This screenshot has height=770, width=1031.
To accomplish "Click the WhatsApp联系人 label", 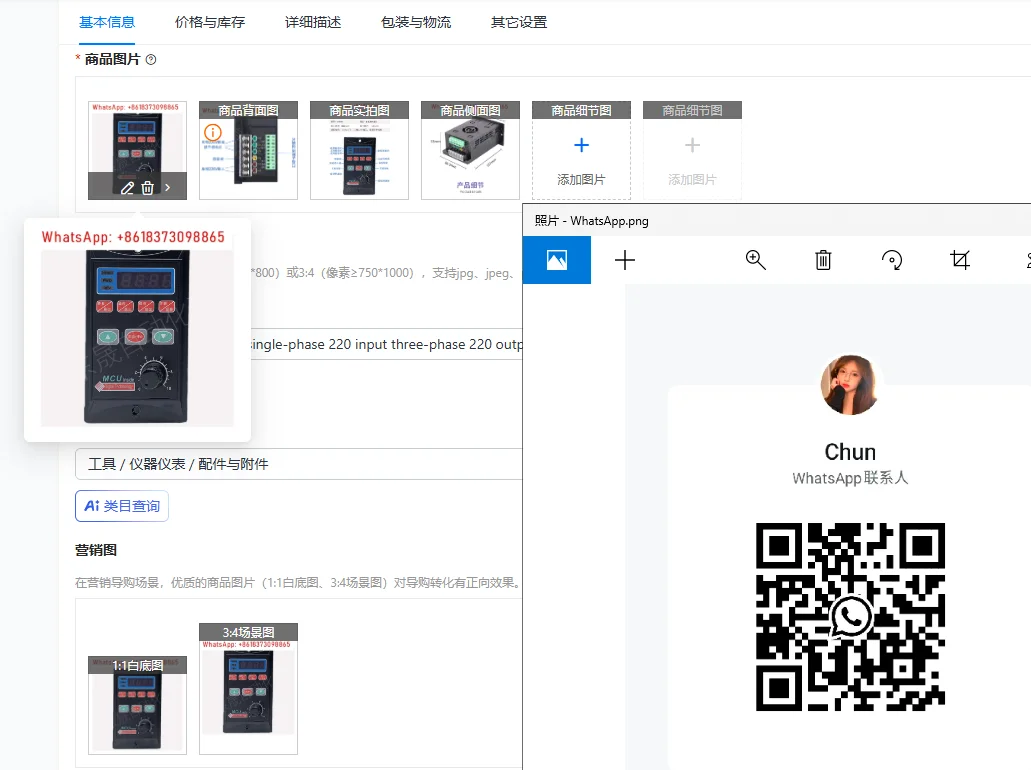I will [x=850, y=478].
